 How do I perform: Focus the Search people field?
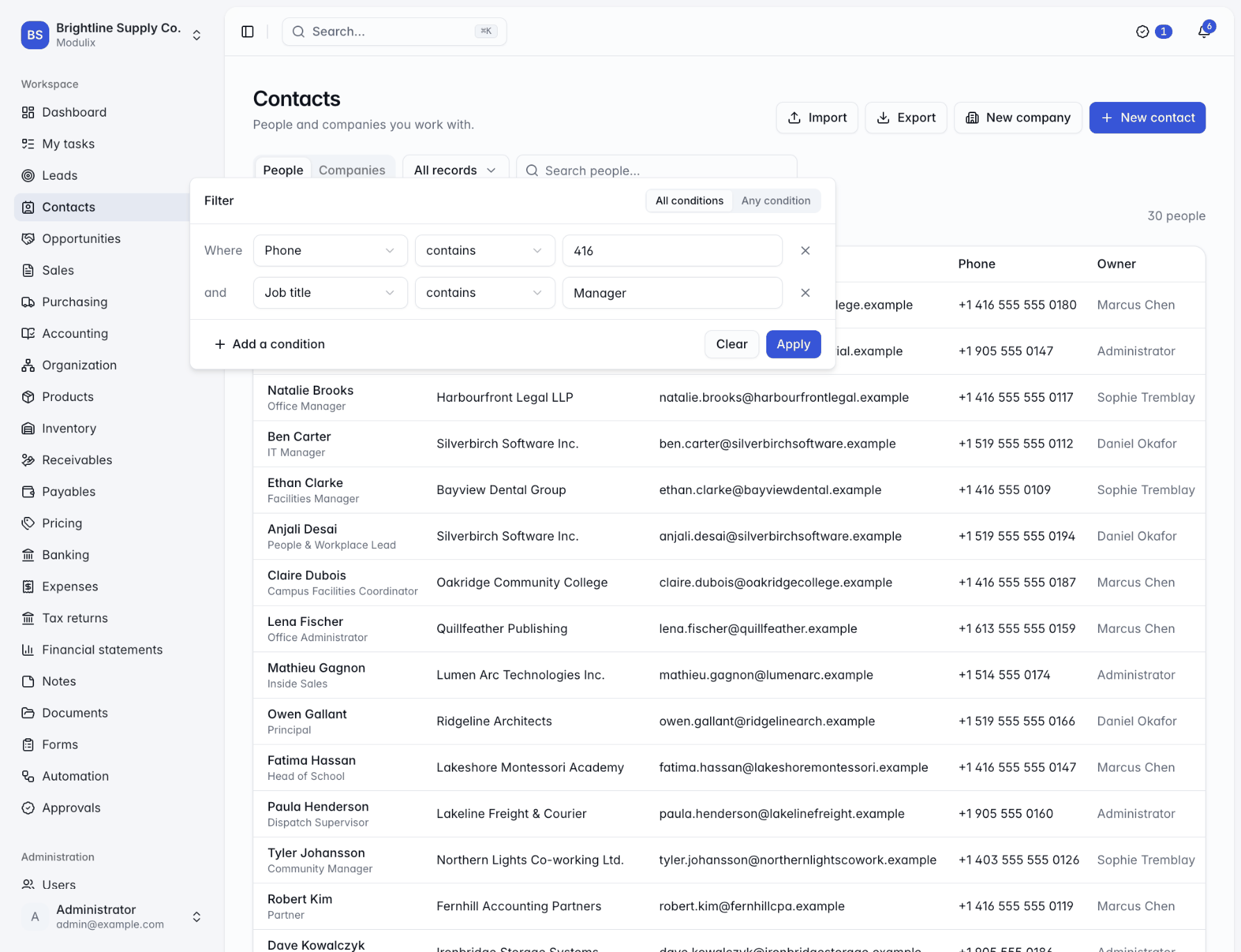click(x=657, y=170)
